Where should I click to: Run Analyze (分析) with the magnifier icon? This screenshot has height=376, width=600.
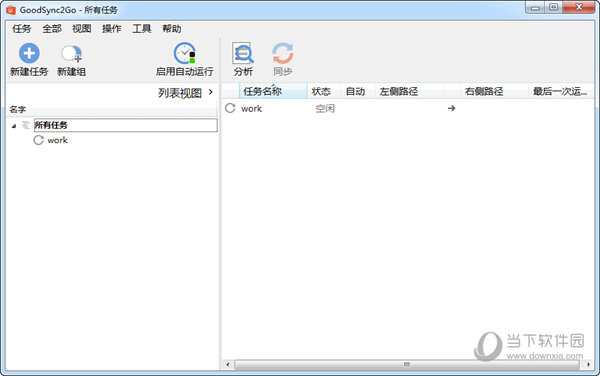pyautogui.click(x=243, y=54)
